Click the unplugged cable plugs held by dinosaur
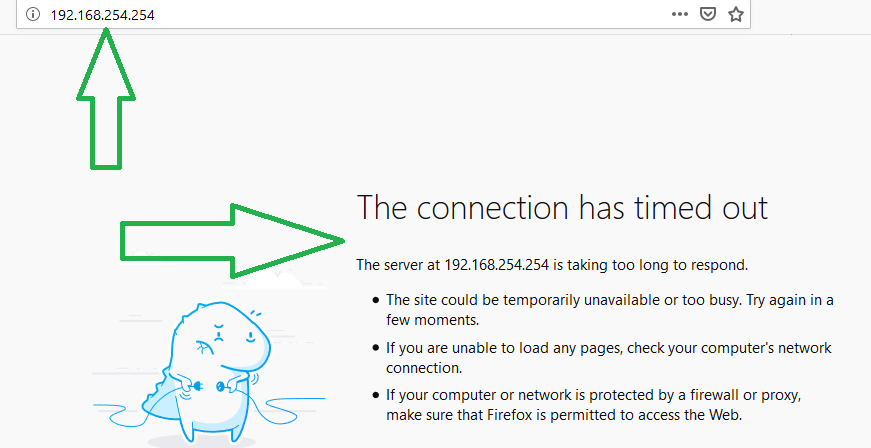 (x=210, y=386)
